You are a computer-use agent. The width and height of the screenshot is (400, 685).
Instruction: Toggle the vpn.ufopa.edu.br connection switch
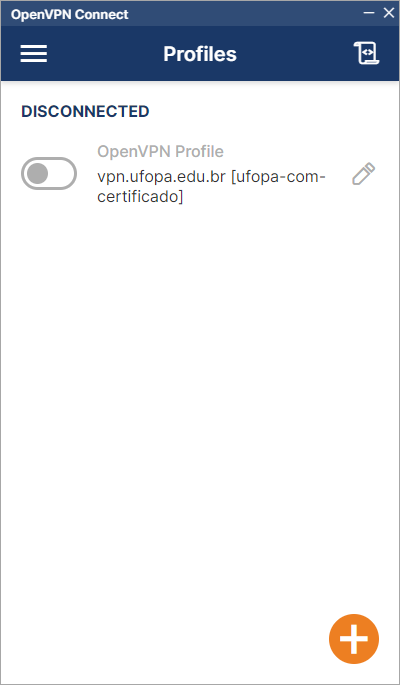click(x=49, y=173)
